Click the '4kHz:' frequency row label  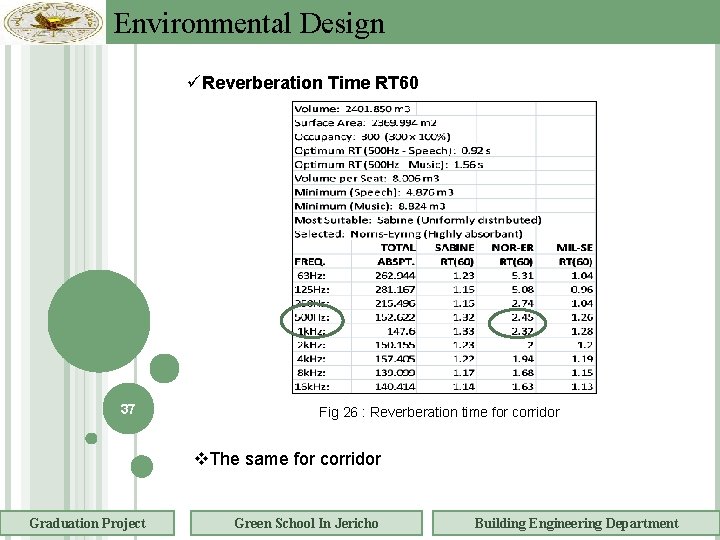point(311,359)
